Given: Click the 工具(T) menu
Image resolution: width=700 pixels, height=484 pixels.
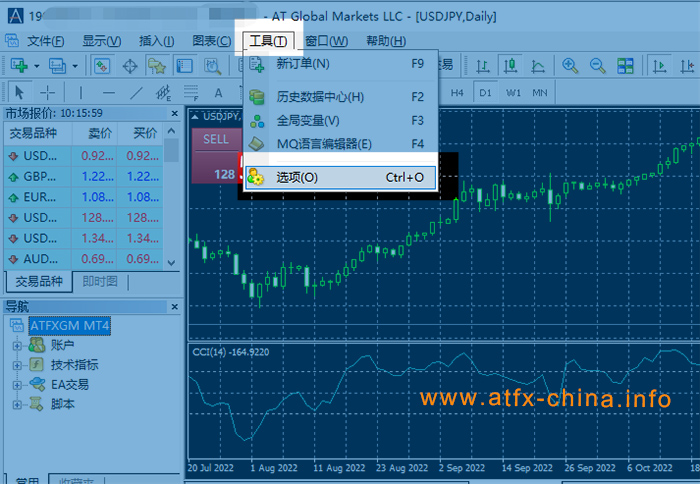Looking at the screenshot, I should tap(268, 41).
